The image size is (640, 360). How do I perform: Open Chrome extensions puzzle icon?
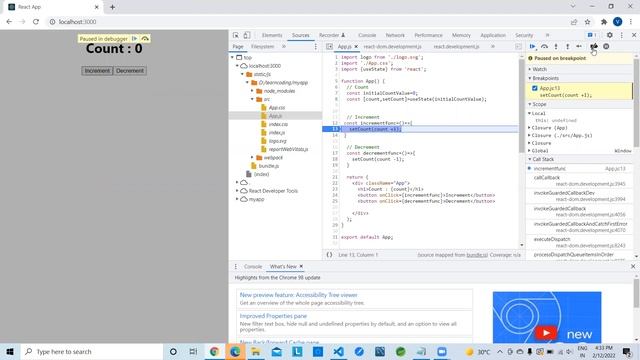[604, 22]
